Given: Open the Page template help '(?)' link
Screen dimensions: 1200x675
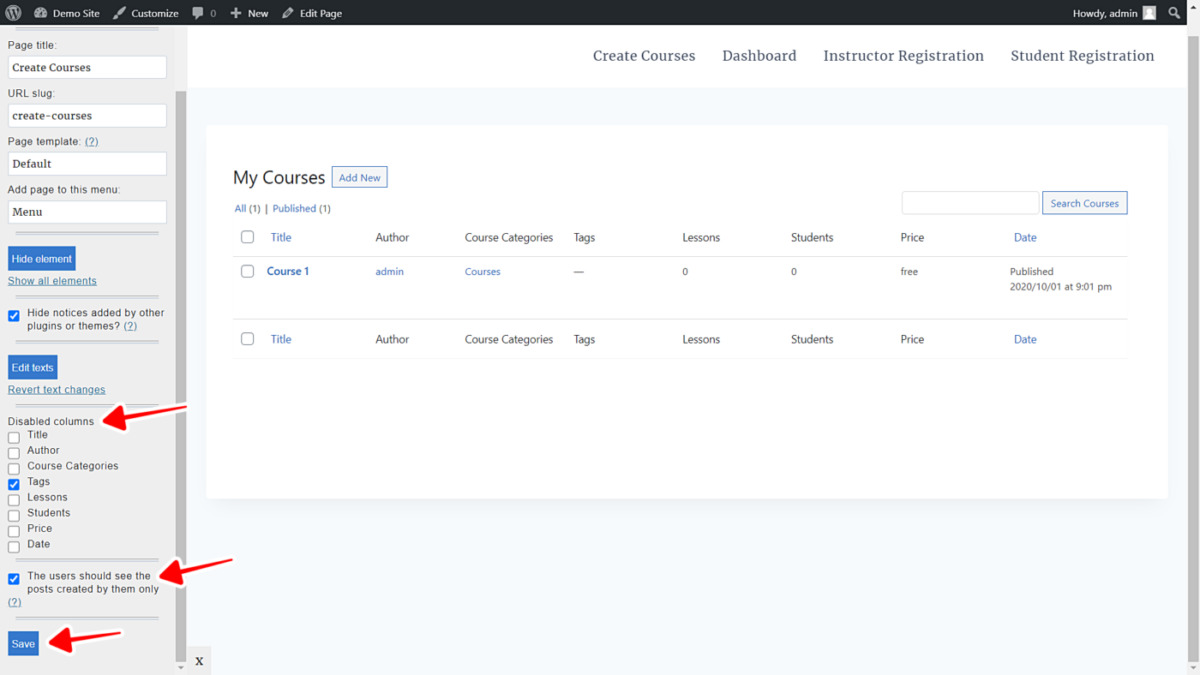Looking at the screenshot, I should pos(91,141).
